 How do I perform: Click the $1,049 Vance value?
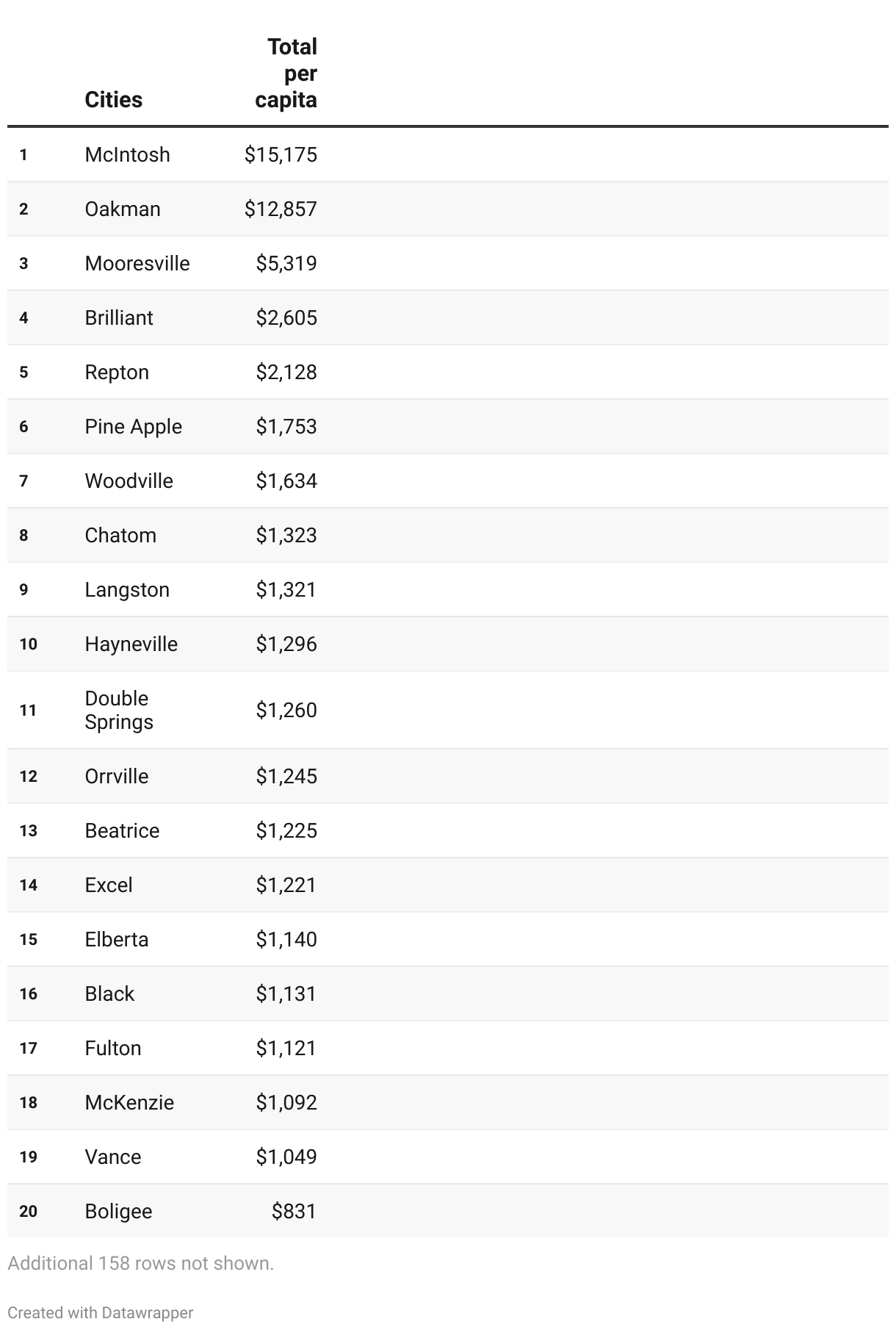[x=286, y=1157]
